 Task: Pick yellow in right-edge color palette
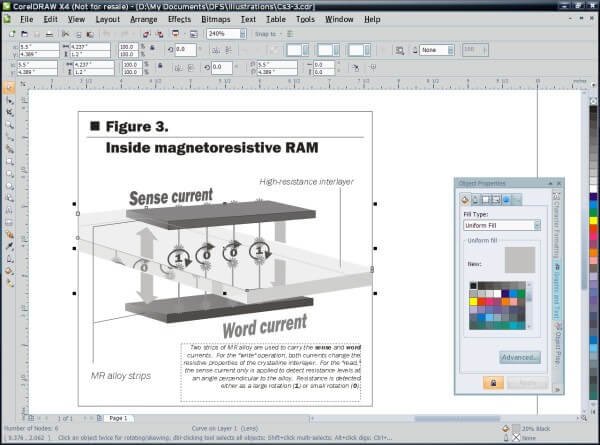pos(593,220)
